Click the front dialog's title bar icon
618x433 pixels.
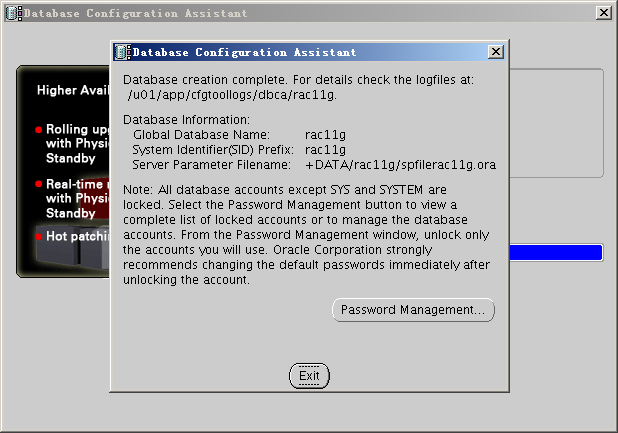pos(121,52)
